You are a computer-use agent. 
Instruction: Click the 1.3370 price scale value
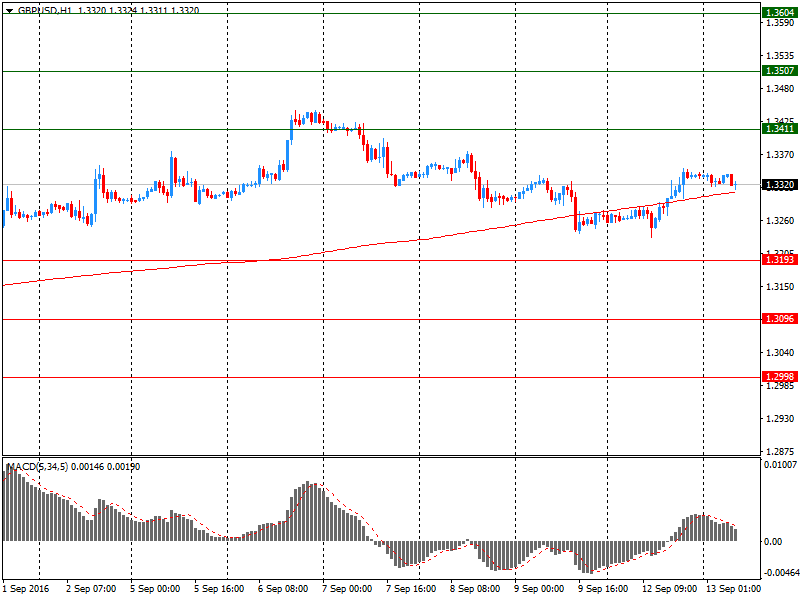[x=780, y=154]
